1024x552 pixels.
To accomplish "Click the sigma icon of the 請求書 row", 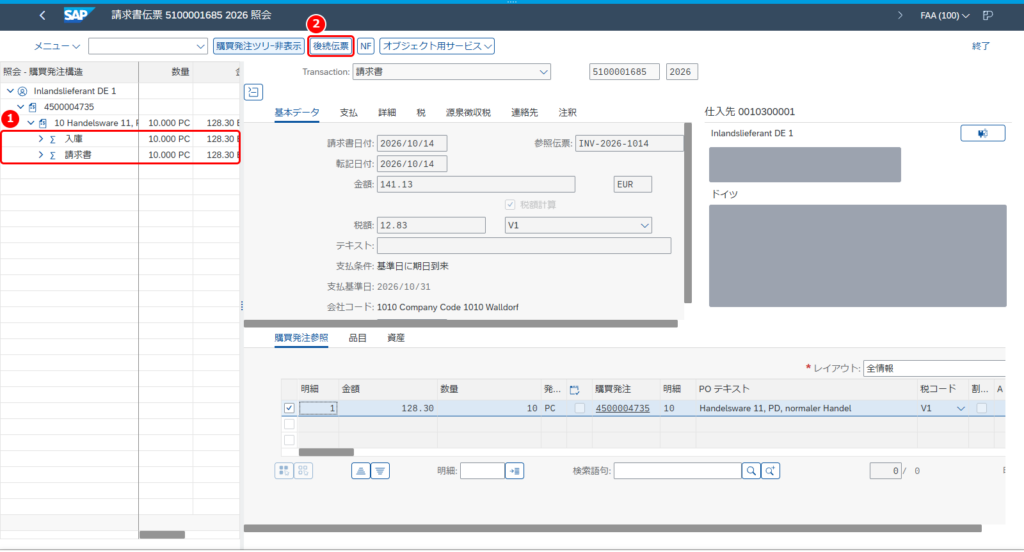I will click(x=53, y=155).
